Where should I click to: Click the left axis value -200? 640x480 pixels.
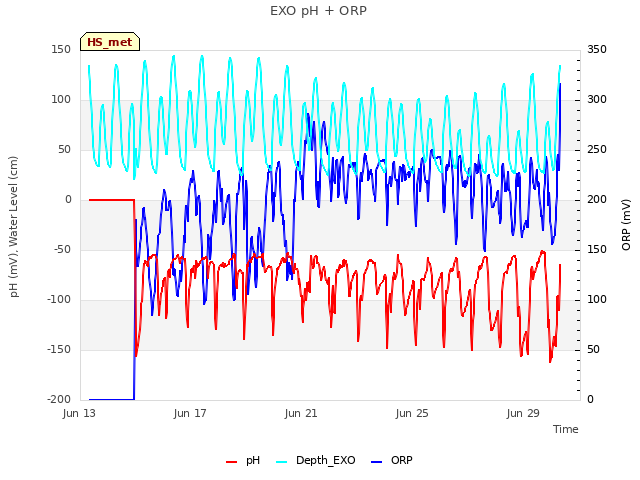coord(59,399)
